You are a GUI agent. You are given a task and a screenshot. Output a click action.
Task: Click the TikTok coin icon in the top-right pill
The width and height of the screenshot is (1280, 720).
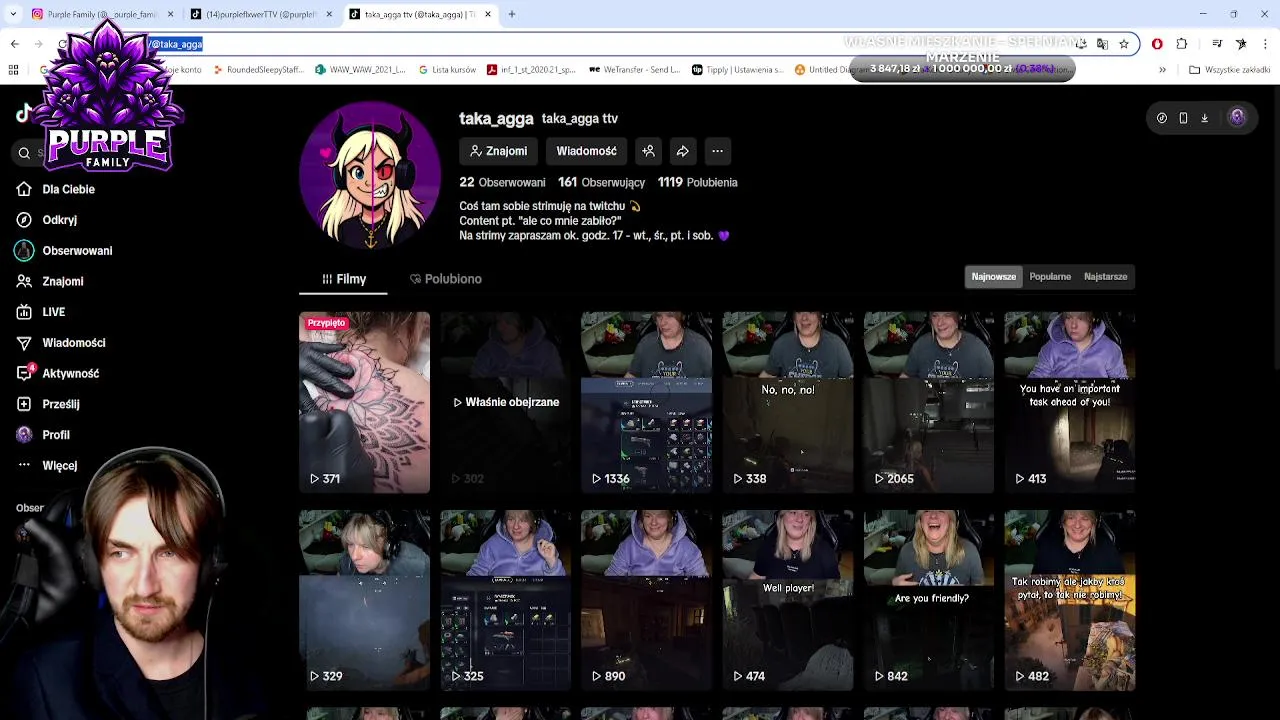1161,118
